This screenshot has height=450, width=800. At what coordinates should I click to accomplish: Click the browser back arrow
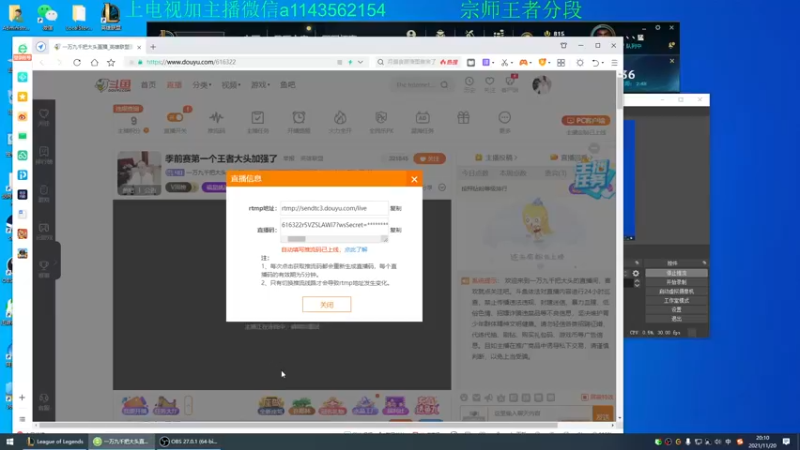(42, 62)
